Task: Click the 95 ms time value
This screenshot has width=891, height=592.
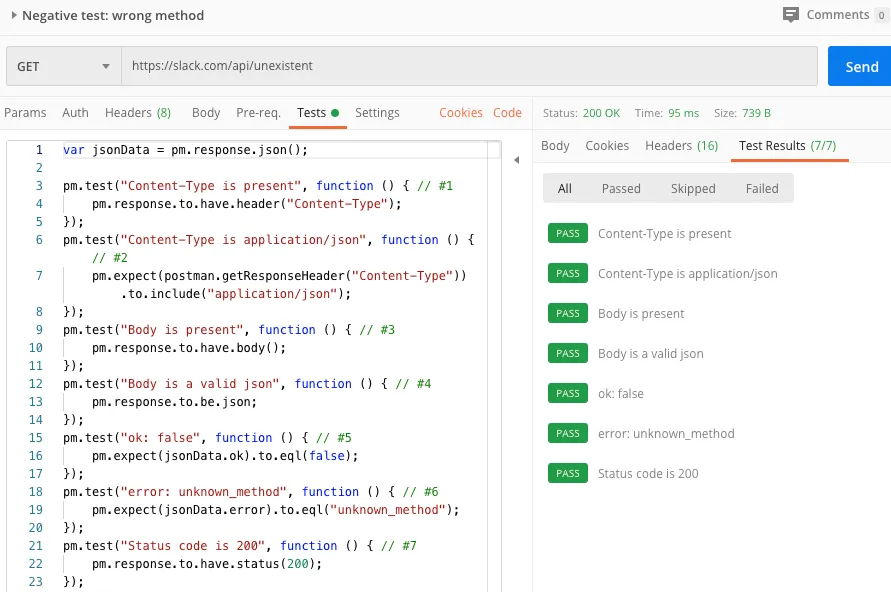Action: coord(684,113)
